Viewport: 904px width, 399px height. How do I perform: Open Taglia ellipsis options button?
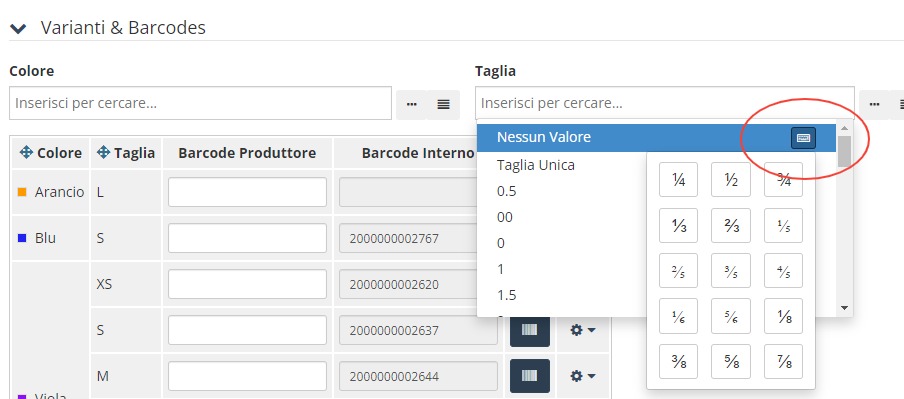(875, 104)
